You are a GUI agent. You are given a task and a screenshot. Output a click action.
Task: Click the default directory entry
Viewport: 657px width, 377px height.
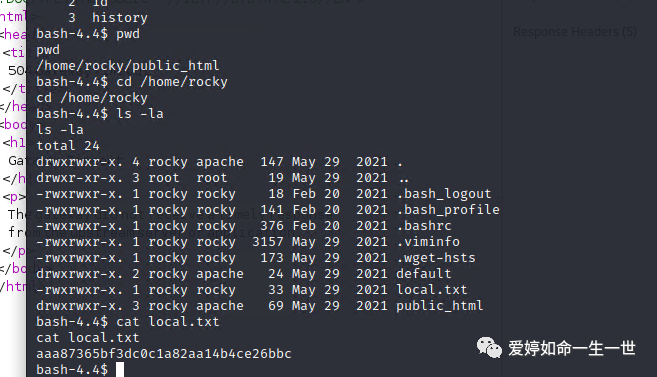point(424,274)
